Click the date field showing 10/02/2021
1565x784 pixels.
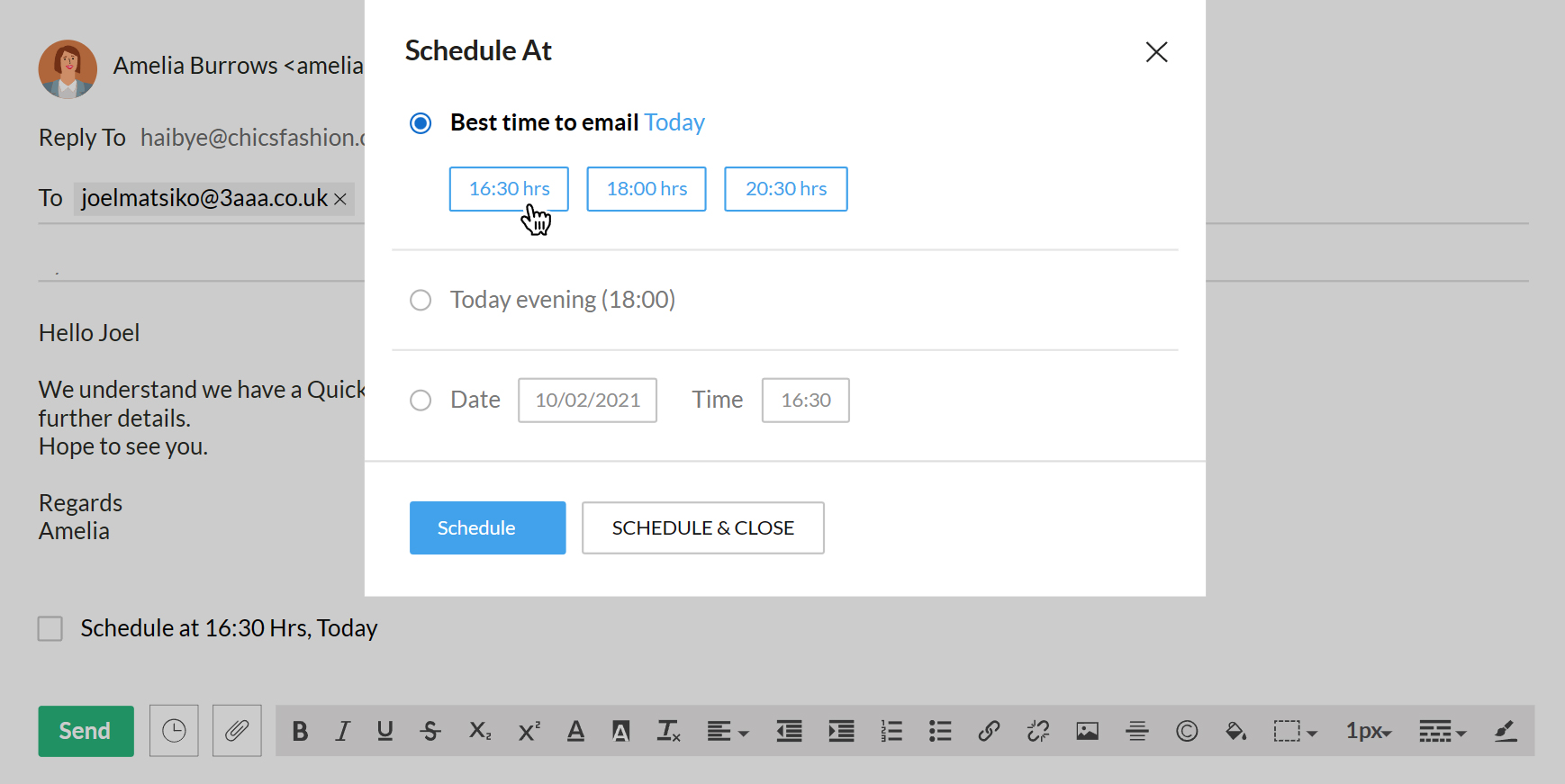pyautogui.click(x=587, y=401)
